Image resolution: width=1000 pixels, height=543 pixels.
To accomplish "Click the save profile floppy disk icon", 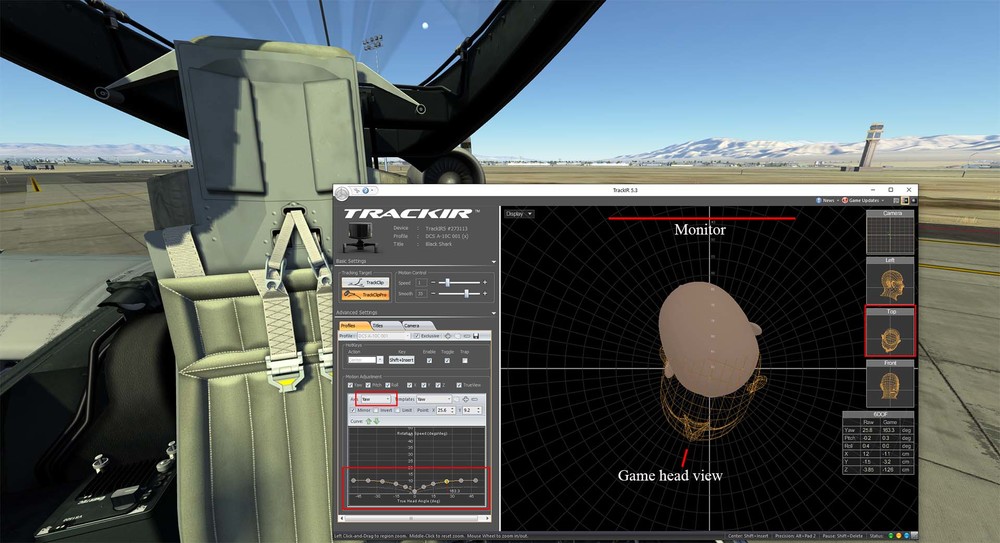I will (x=476, y=336).
